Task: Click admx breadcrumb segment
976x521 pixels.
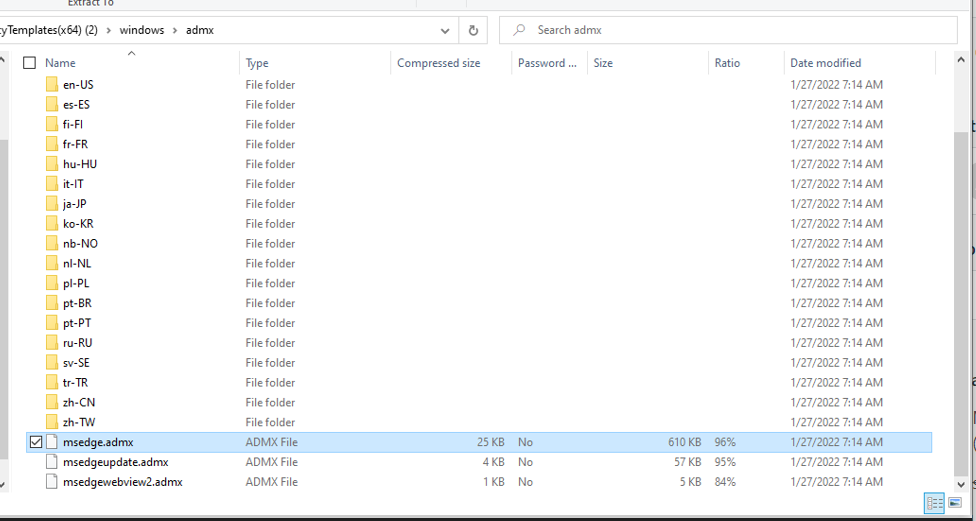Action: [200, 30]
